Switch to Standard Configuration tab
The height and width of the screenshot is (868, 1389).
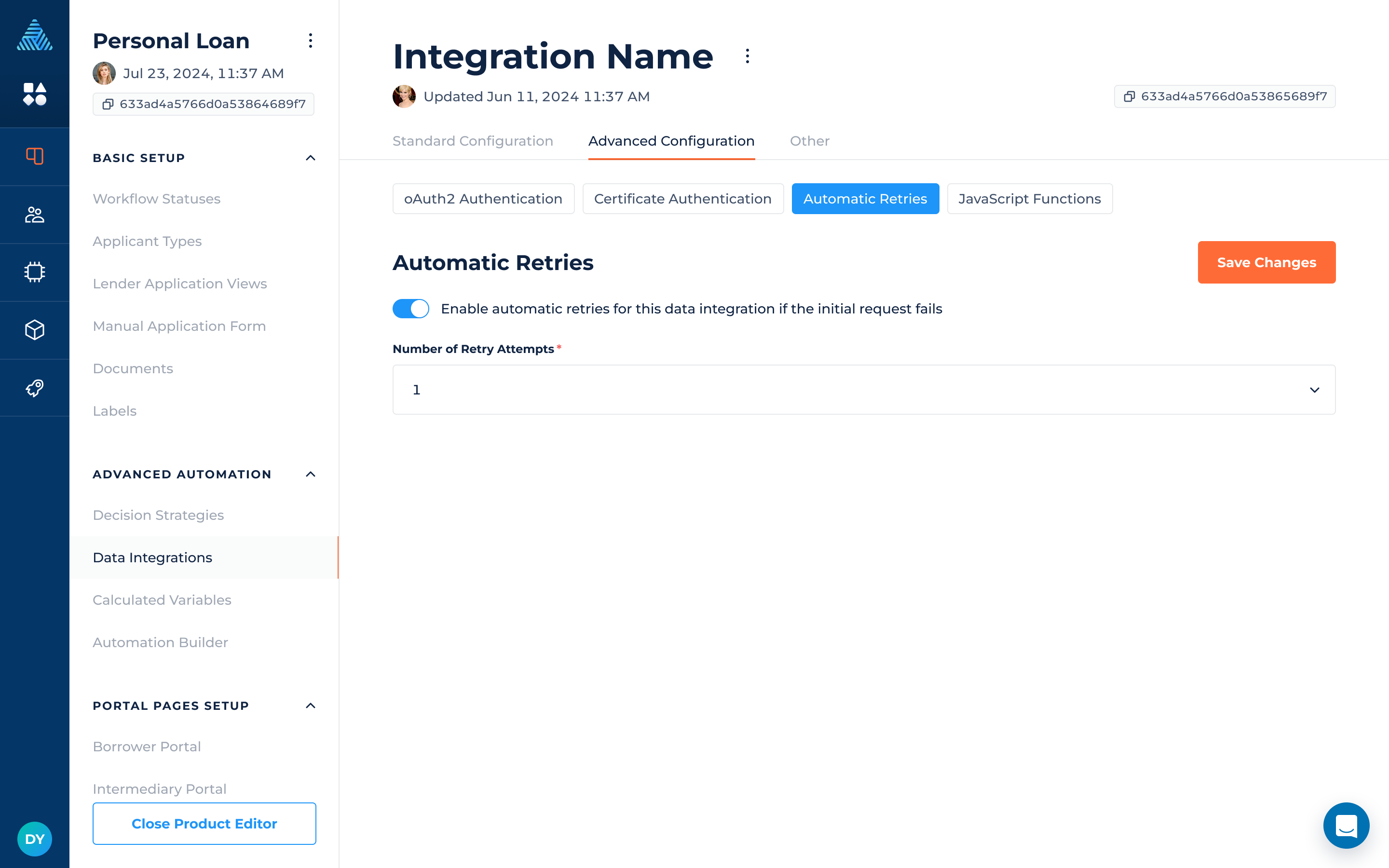tap(472, 141)
